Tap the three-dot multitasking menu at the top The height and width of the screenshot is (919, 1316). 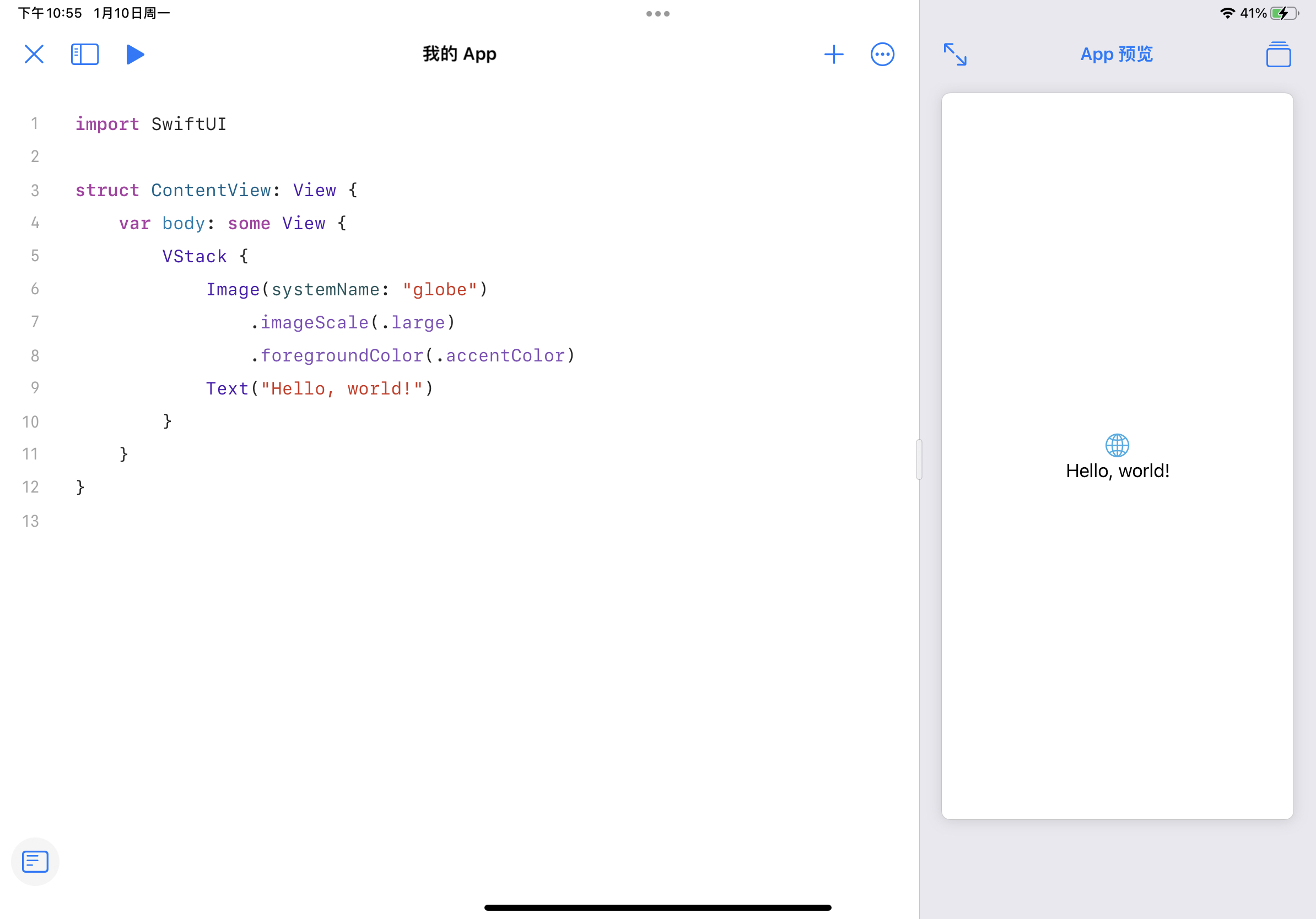point(657,13)
